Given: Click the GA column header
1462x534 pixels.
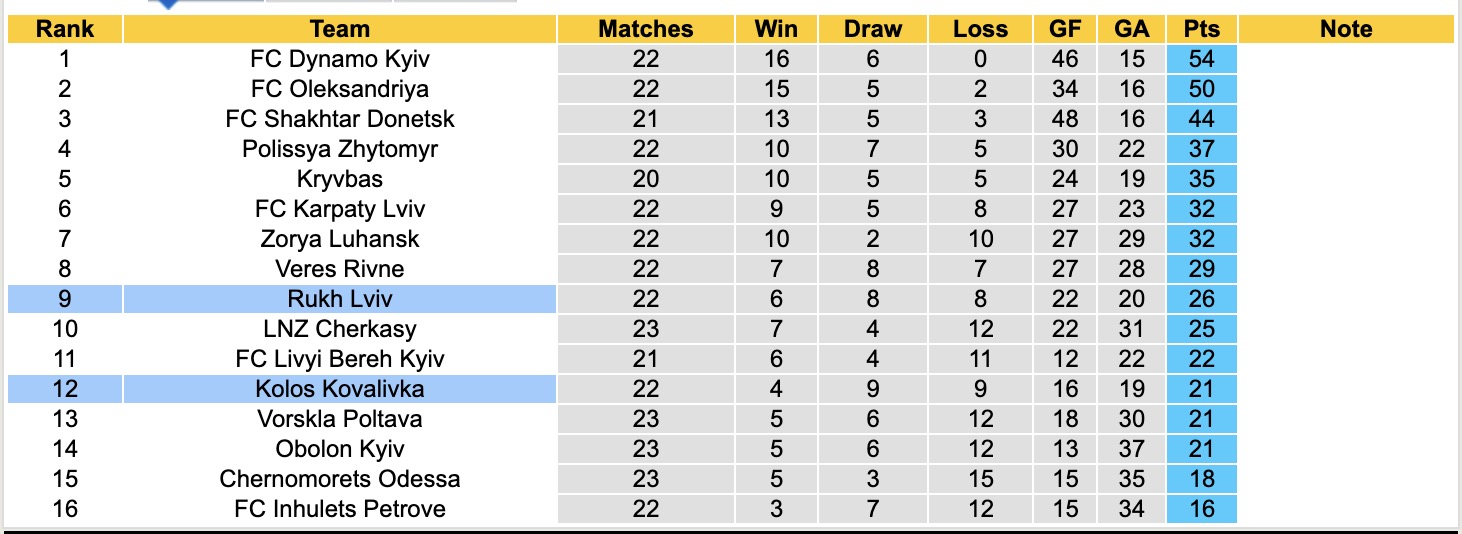Looking at the screenshot, I should [1132, 29].
